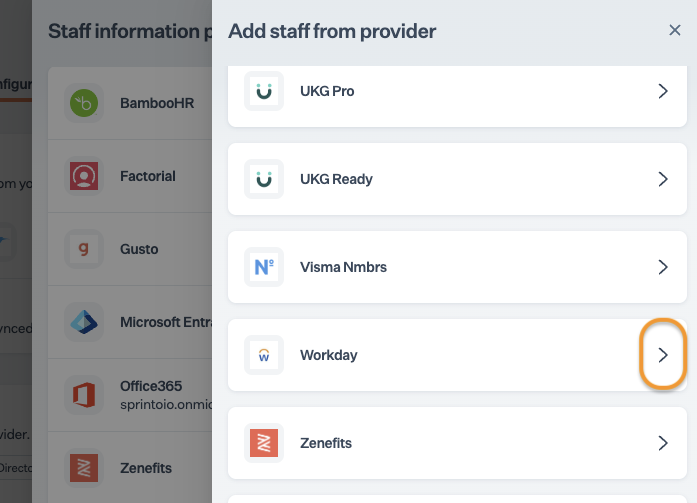Click the BambooHR logo in background list
The height and width of the screenshot is (503, 697).
84,103
